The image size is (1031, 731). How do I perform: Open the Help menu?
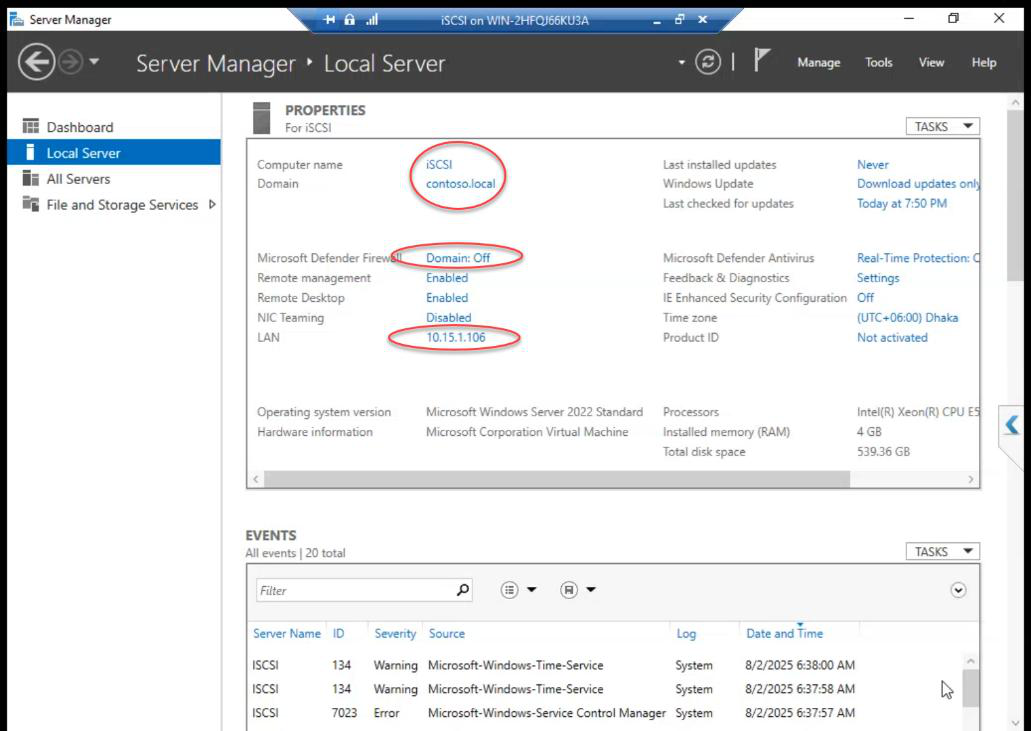click(x=984, y=62)
